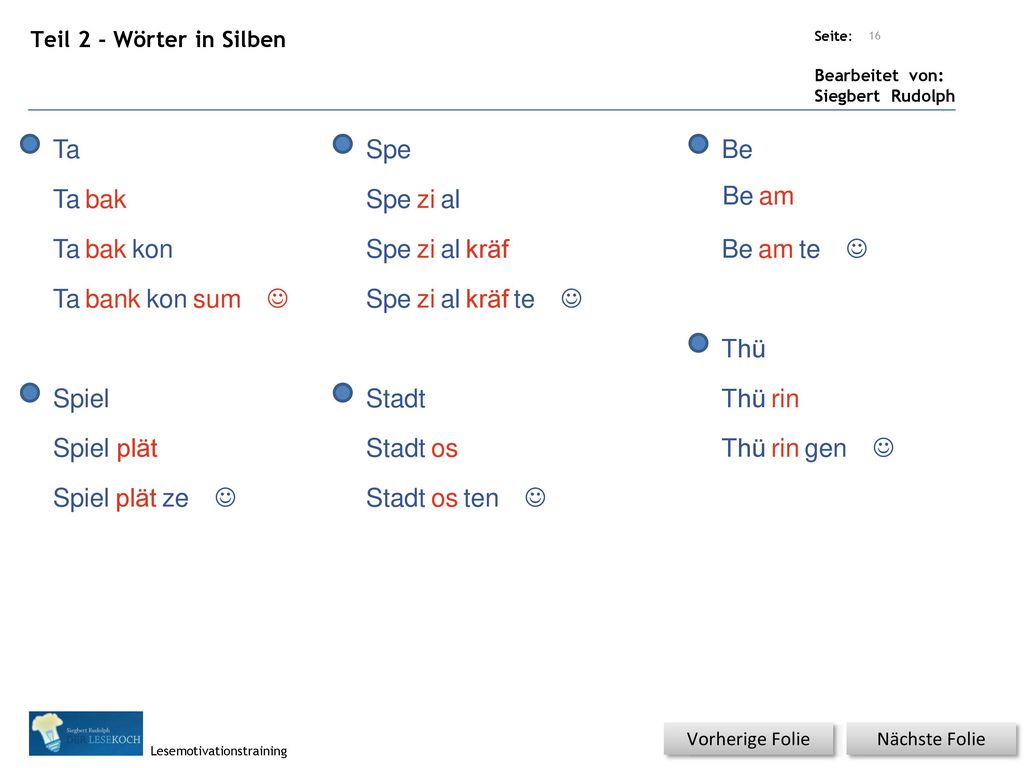Click the blue bullet beside Spe

pos(343,144)
